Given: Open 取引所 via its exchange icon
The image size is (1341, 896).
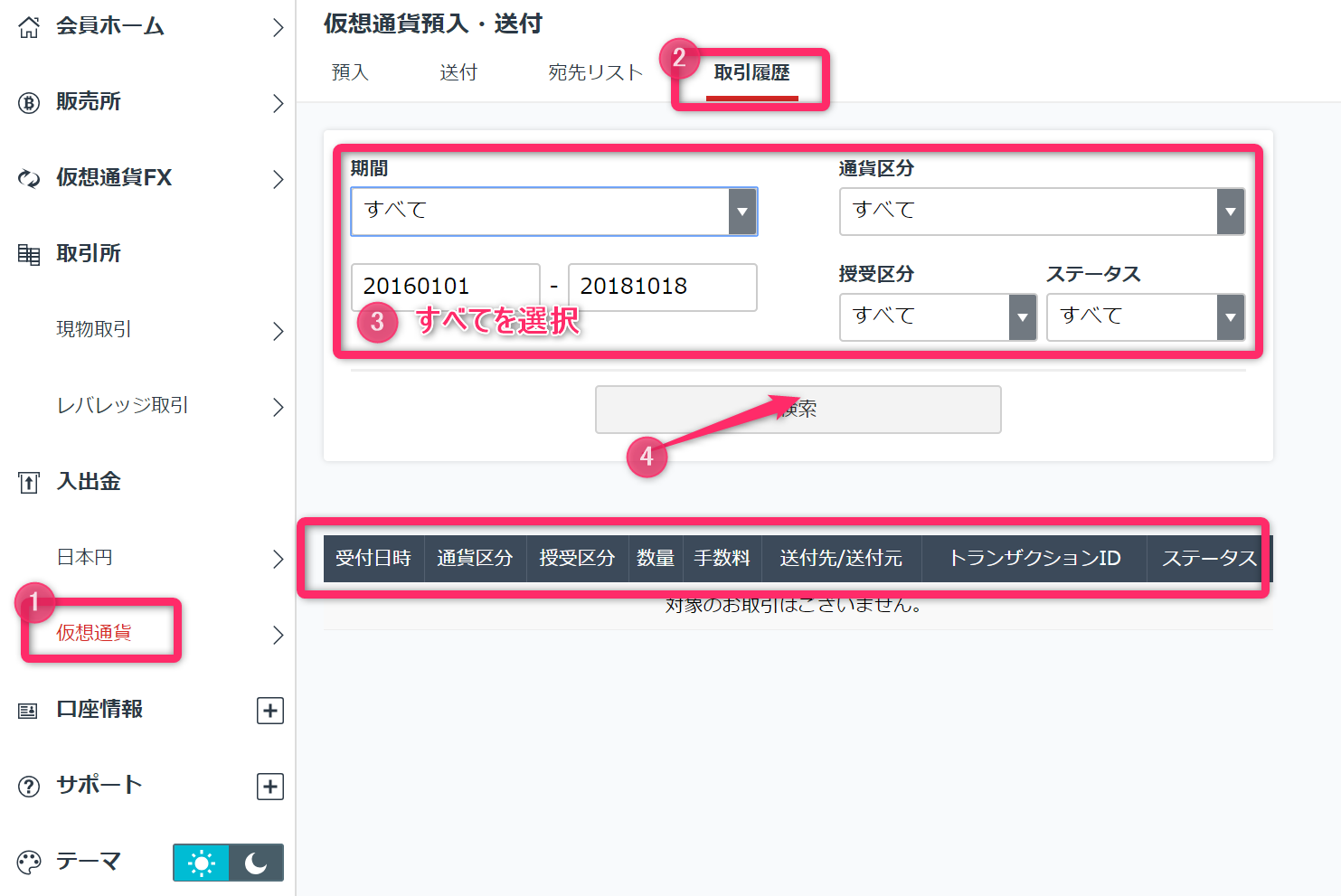Looking at the screenshot, I should pyautogui.click(x=29, y=254).
